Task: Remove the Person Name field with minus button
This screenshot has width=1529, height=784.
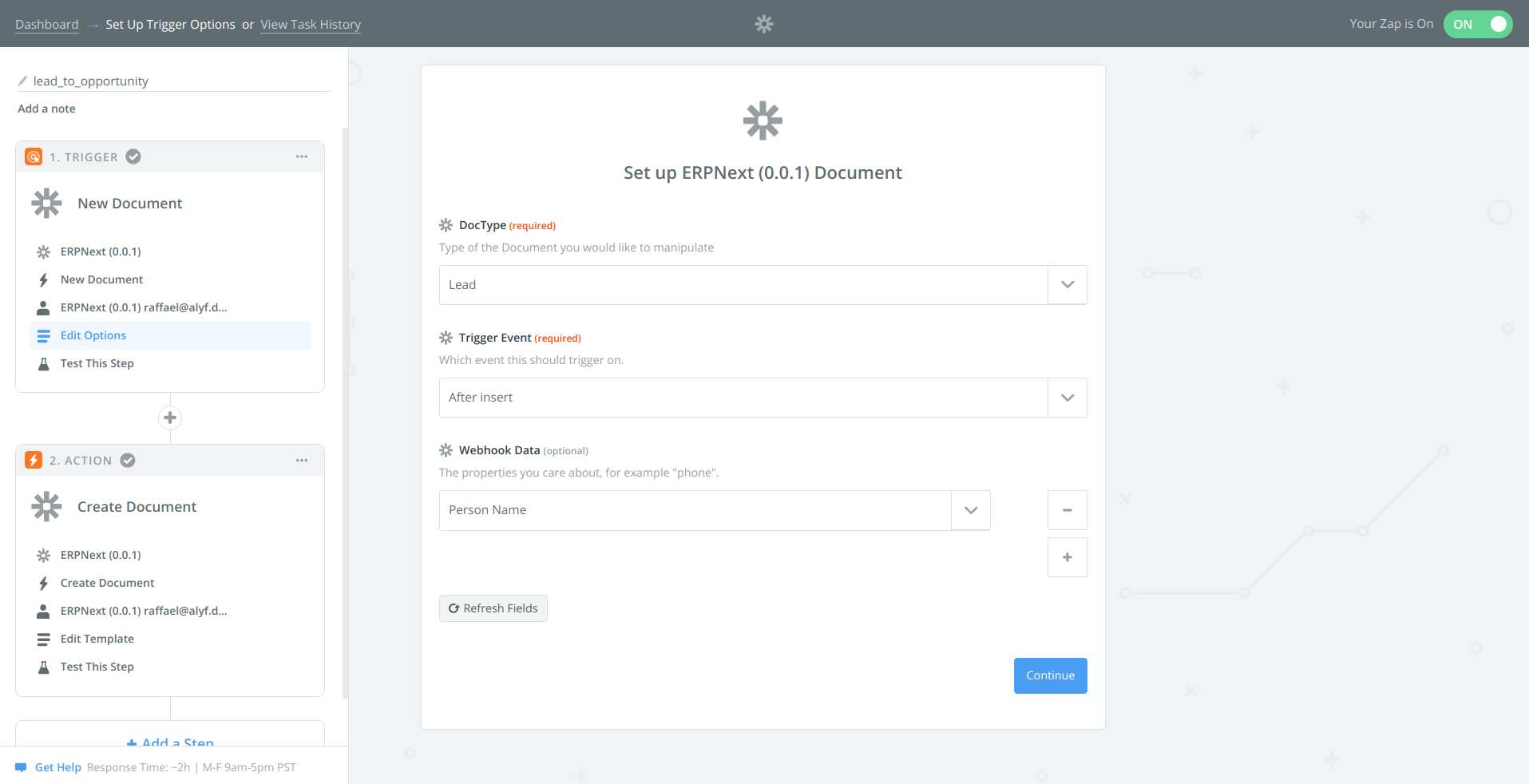Action: click(1068, 510)
